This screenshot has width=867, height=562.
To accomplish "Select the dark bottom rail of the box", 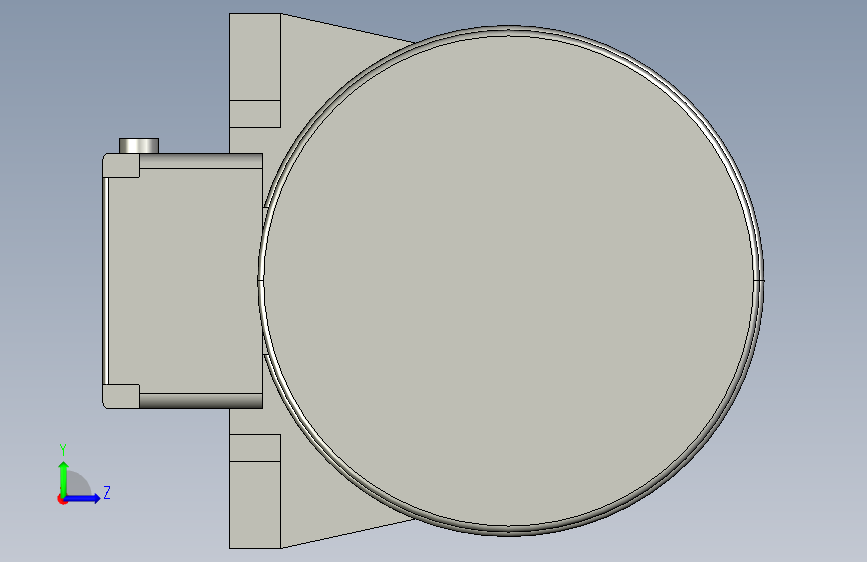I will 201,401.
